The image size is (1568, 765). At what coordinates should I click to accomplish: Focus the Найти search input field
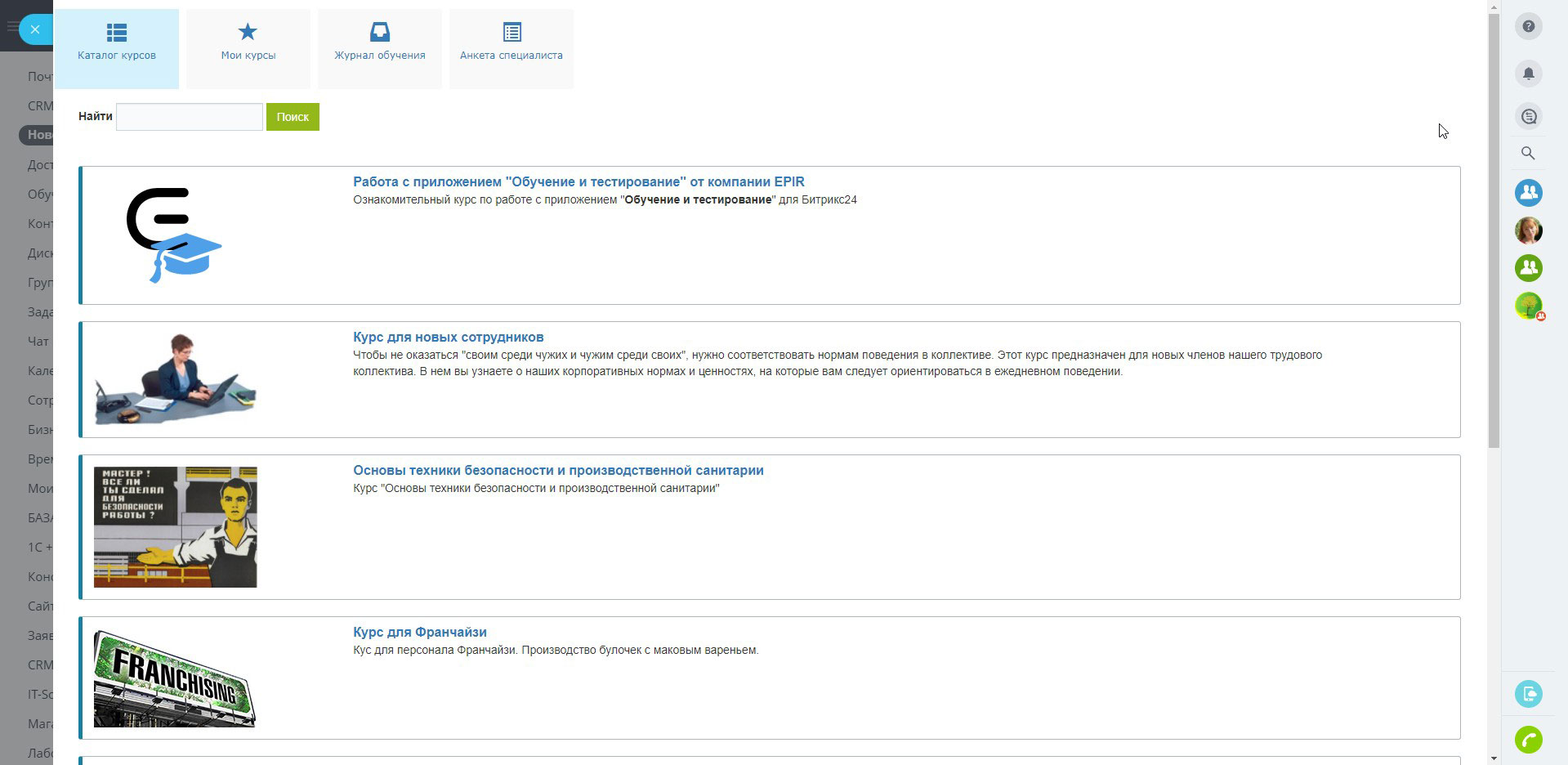point(190,117)
